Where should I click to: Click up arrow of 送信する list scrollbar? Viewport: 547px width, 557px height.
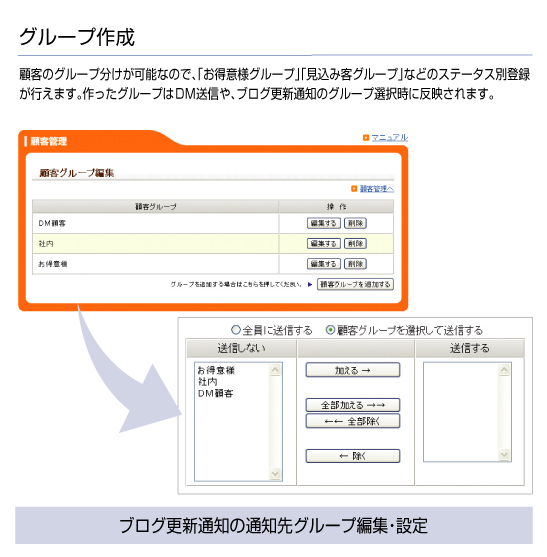click(x=504, y=370)
